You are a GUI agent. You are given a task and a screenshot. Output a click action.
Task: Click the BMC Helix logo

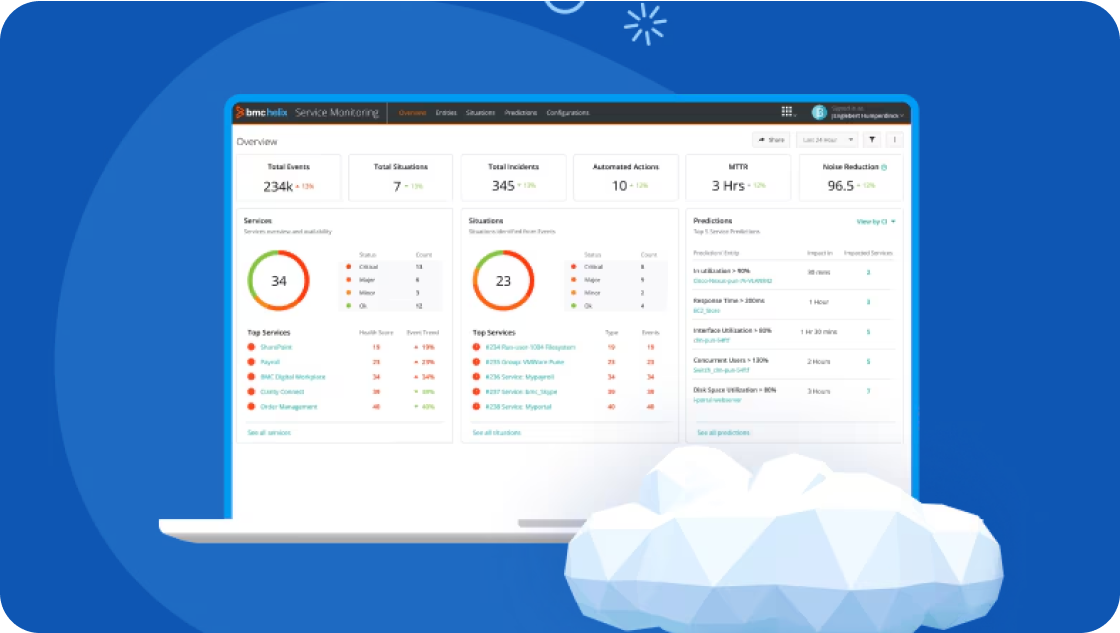[x=261, y=112]
